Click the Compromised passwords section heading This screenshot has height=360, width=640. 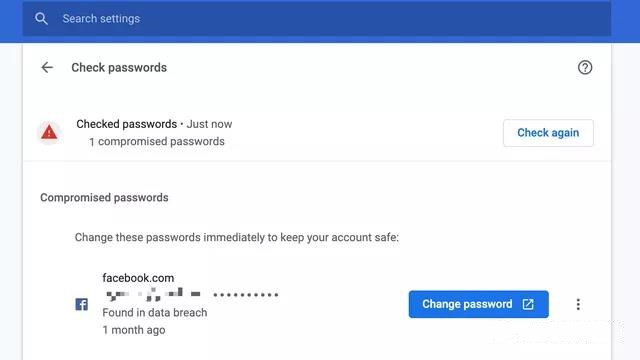point(104,198)
